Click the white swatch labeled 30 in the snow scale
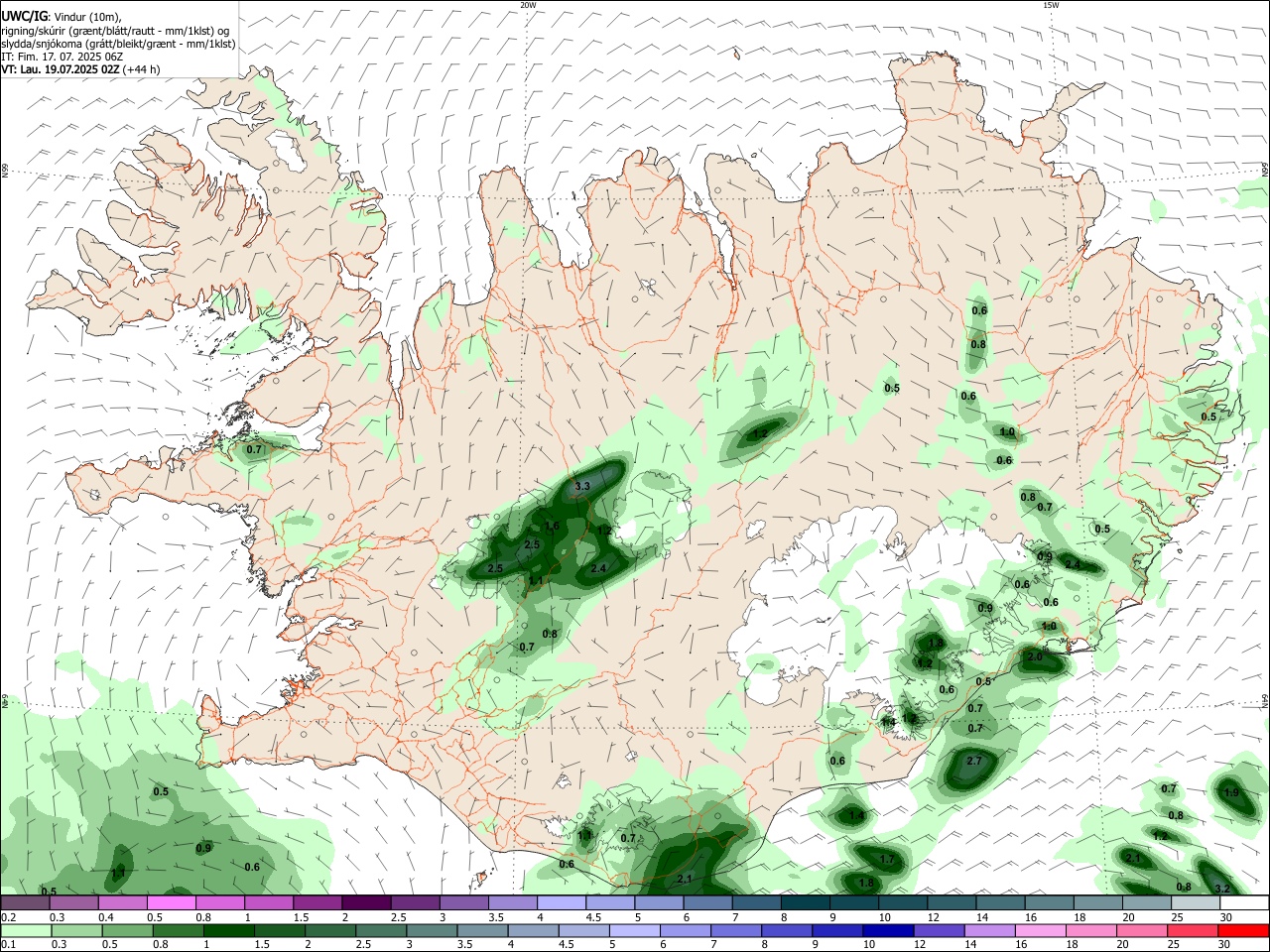The width and height of the screenshot is (1270, 952). pyautogui.click(x=1244, y=900)
